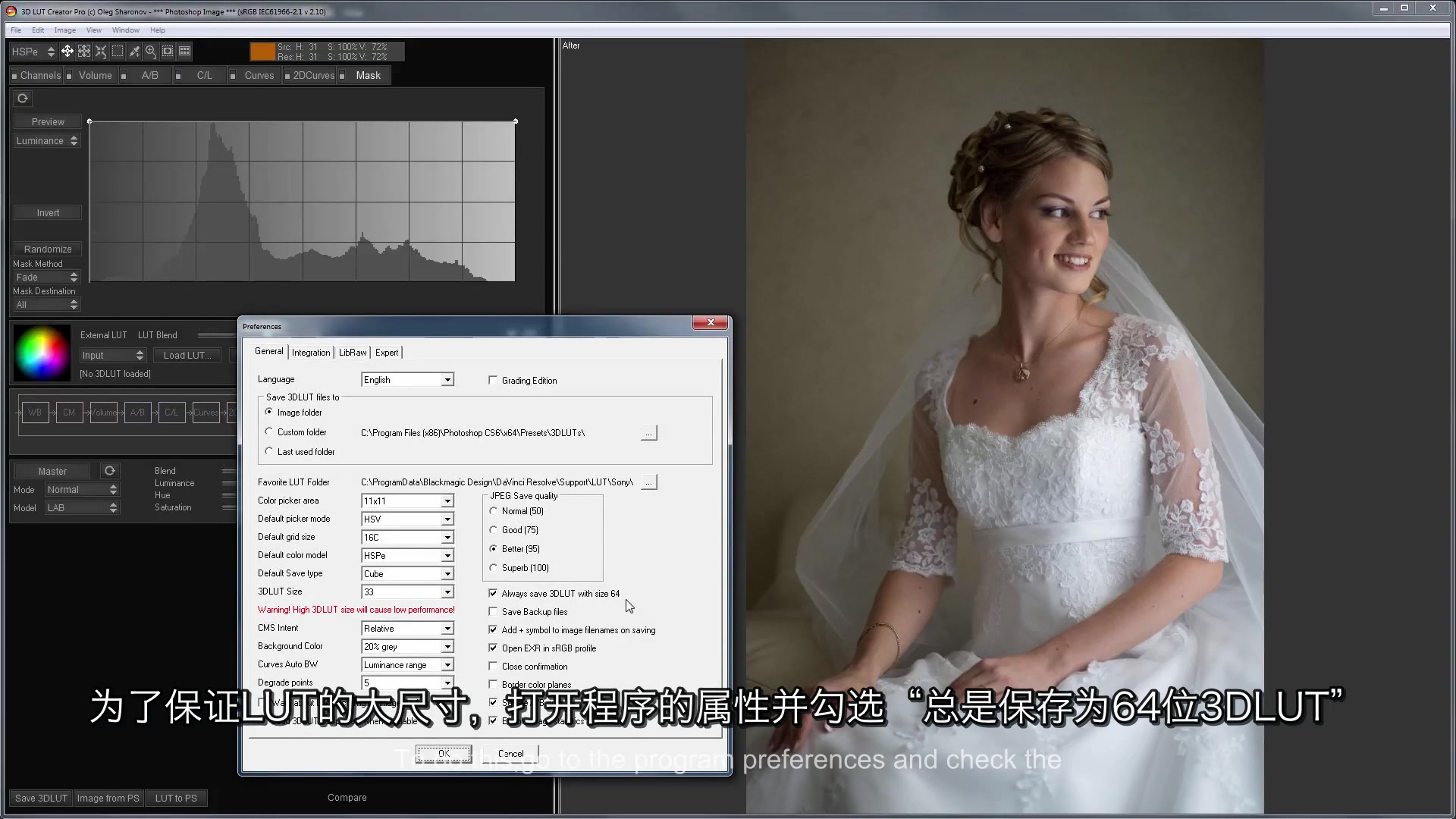Select the eyedropper color picker tool
The width and height of the screenshot is (1456, 819).
click(134, 51)
